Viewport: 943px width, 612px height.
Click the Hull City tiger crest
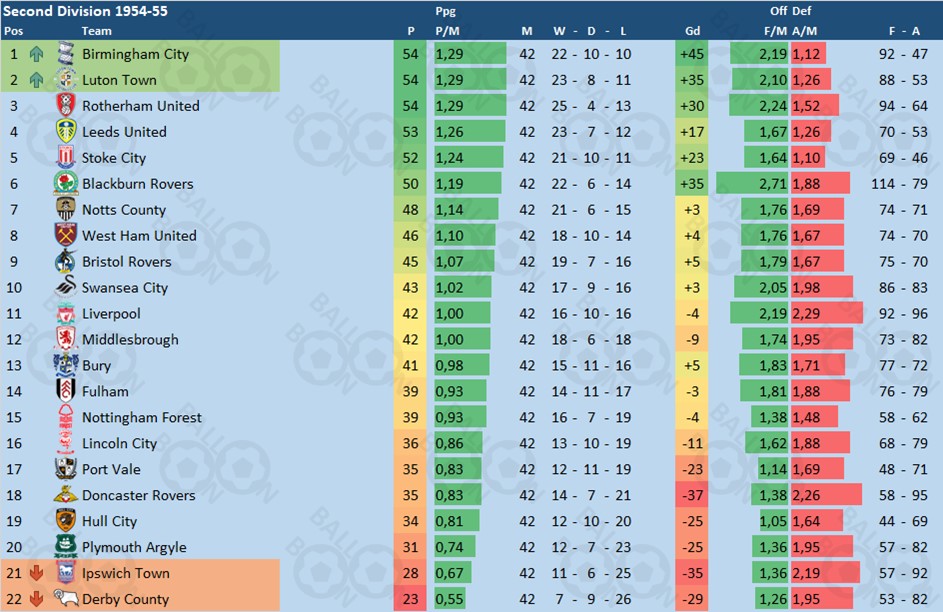[x=66, y=521]
